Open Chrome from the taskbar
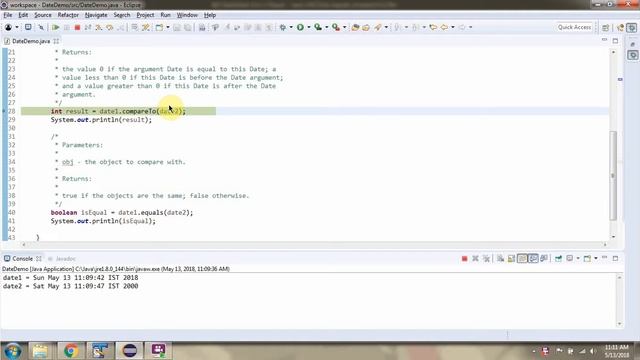Screen dimensions: 640x360 [71, 351]
